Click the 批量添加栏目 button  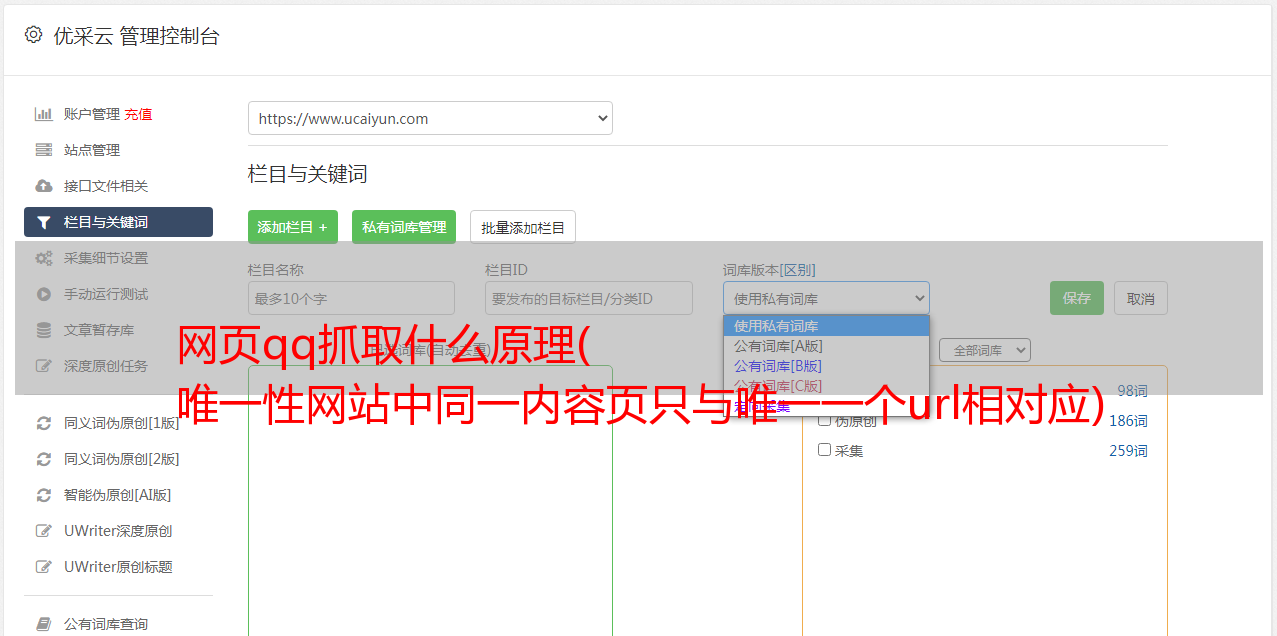click(x=523, y=227)
